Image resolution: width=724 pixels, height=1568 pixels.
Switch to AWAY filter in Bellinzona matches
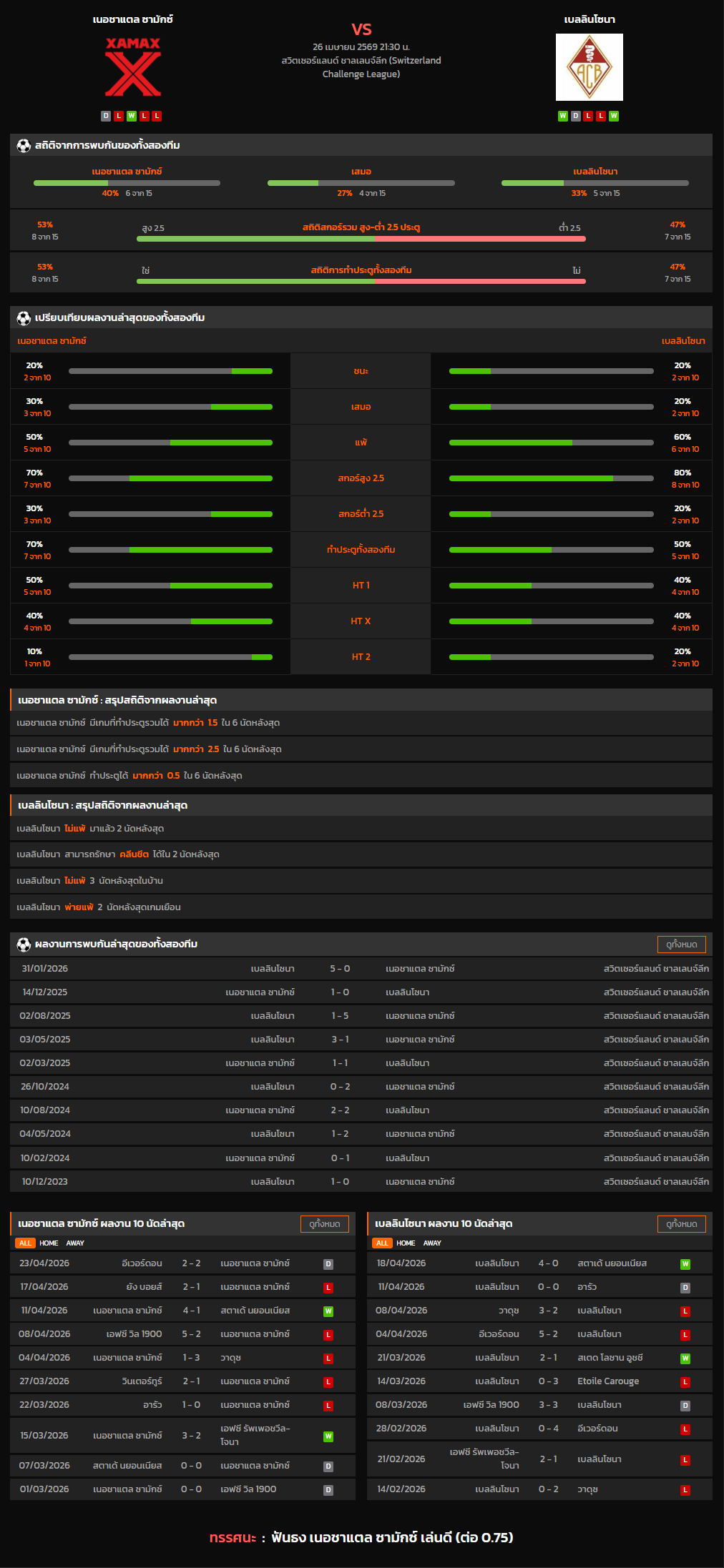point(432,1243)
